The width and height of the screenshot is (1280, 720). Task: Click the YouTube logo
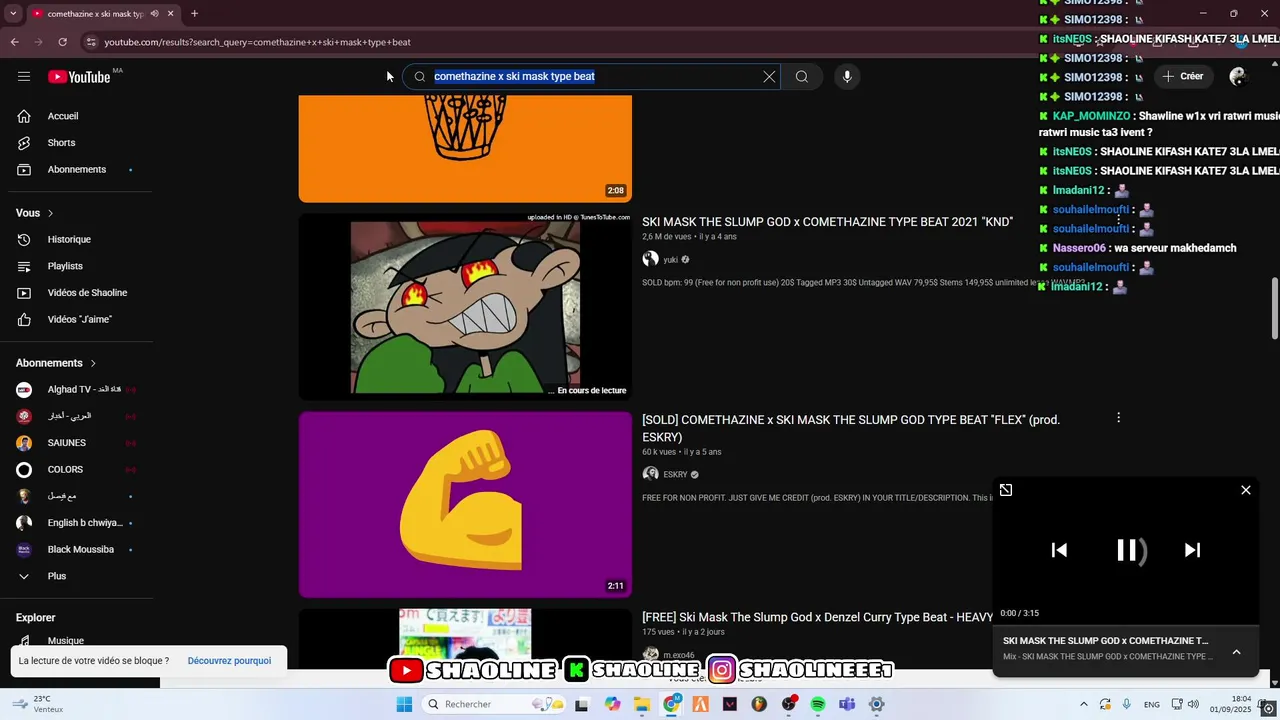[x=79, y=77]
